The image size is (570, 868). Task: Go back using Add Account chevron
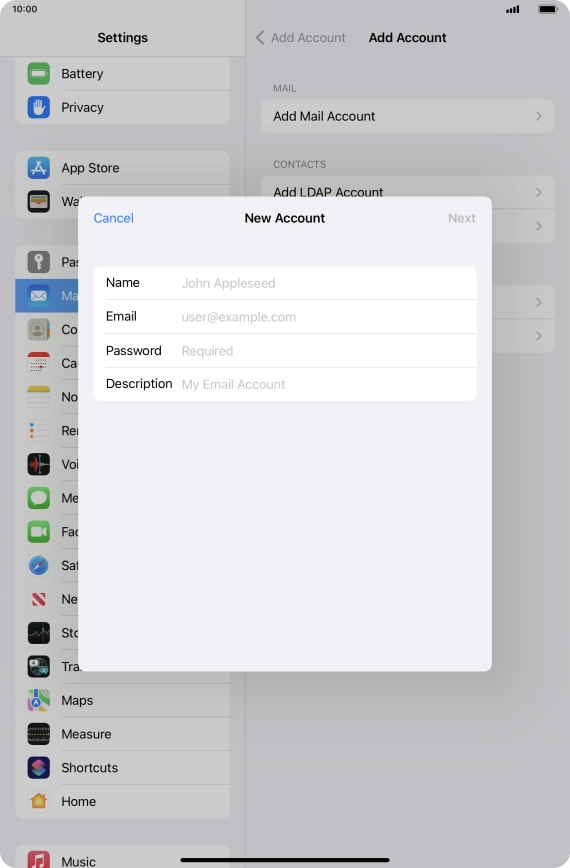[x=260, y=38]
